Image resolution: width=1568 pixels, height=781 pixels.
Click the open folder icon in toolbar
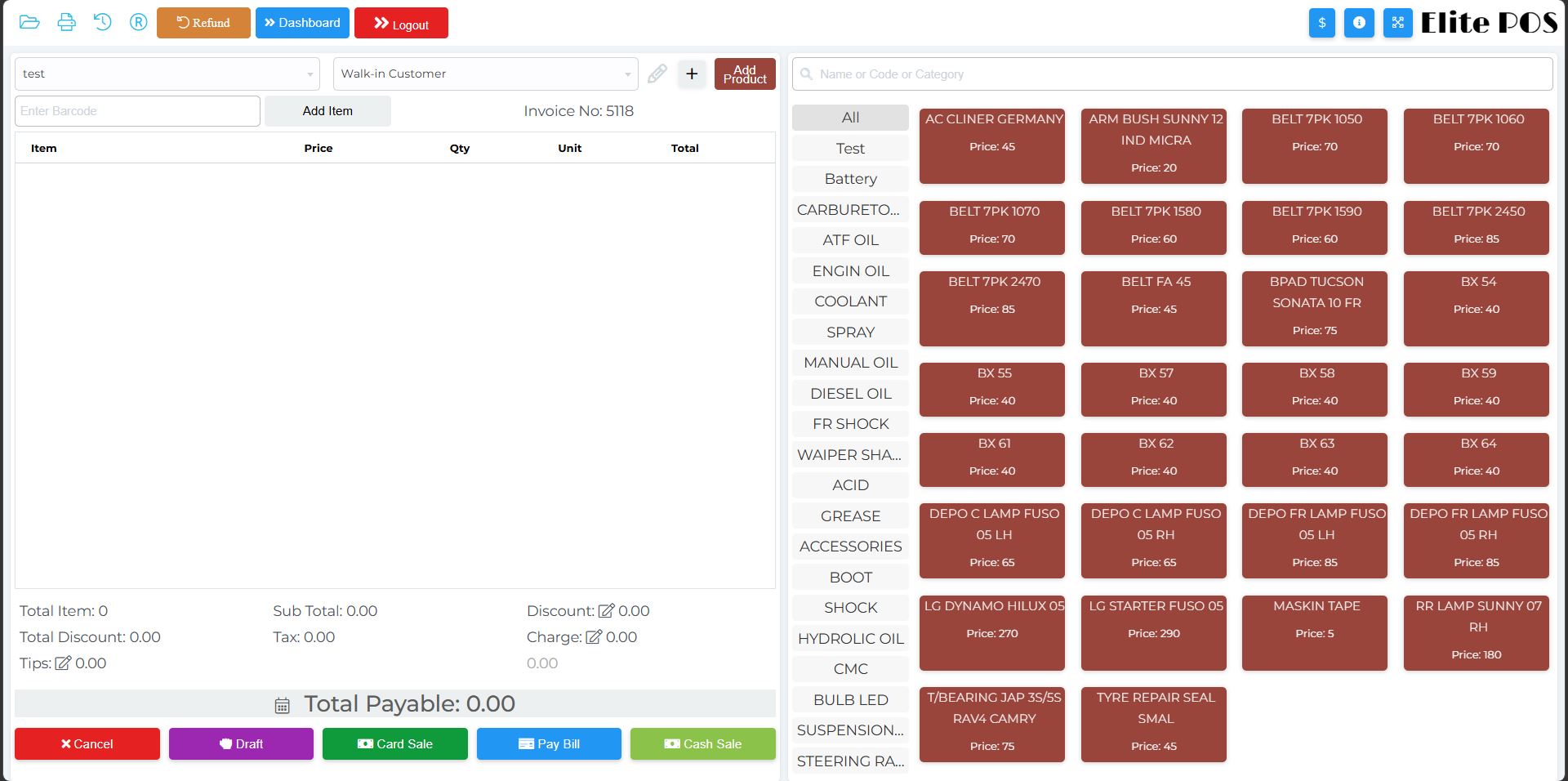(x=30, y=22)
